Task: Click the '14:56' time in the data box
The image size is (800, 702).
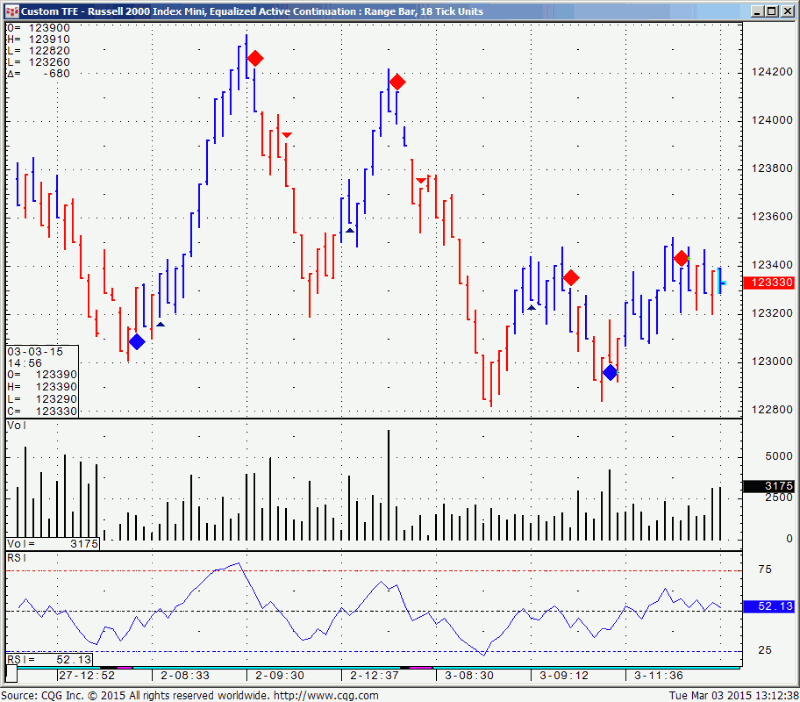Action: pyautogui.click(x=24, y=363)
